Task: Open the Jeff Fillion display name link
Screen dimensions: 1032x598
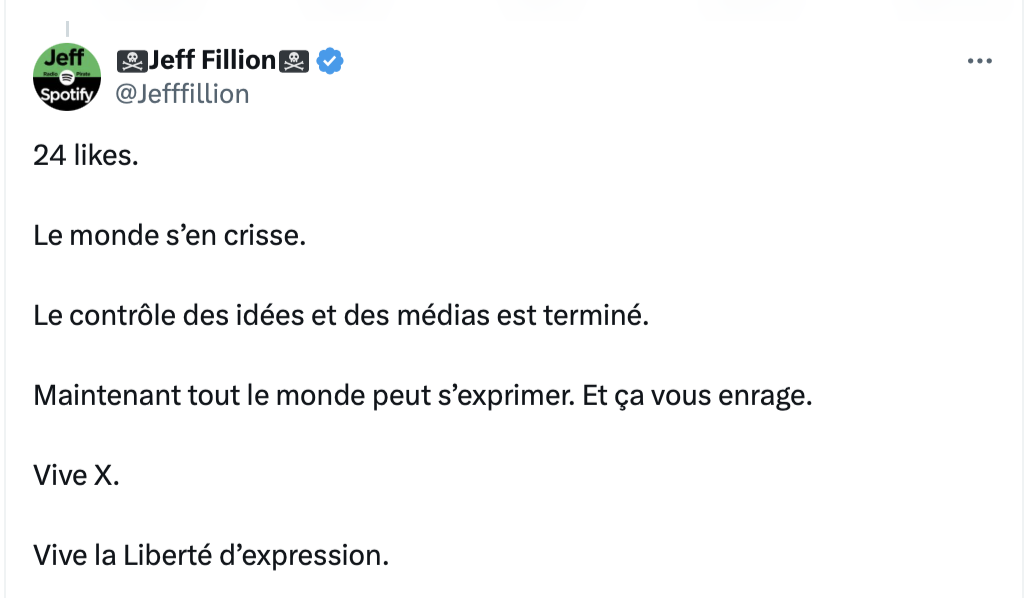Action: [212, 61]
